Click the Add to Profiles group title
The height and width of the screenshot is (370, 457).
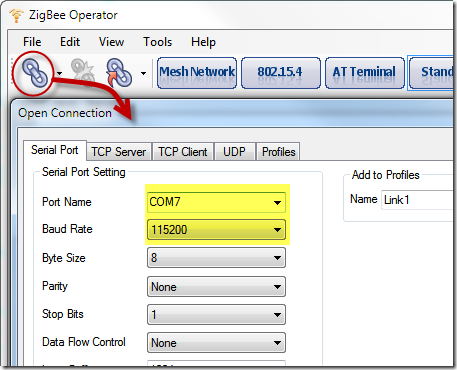click(386, 175)
